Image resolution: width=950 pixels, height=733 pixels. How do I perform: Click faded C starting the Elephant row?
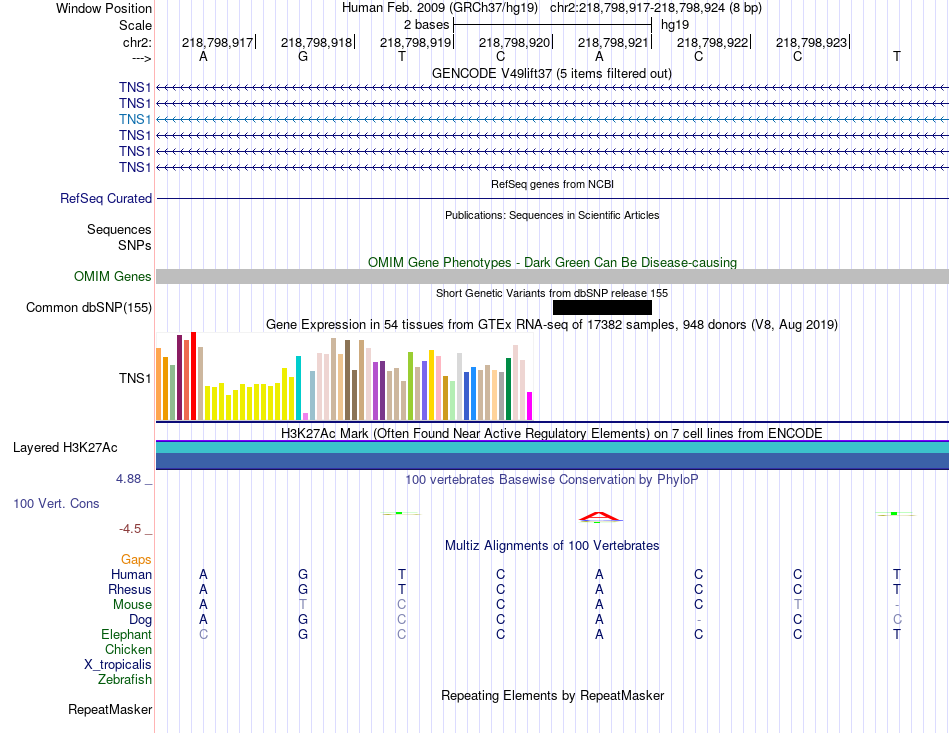204,635
